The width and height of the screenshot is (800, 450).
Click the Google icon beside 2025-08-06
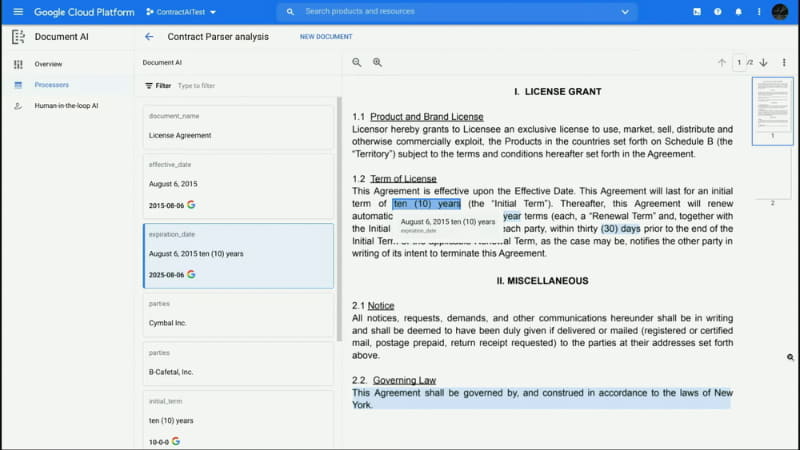coord(191,274)
